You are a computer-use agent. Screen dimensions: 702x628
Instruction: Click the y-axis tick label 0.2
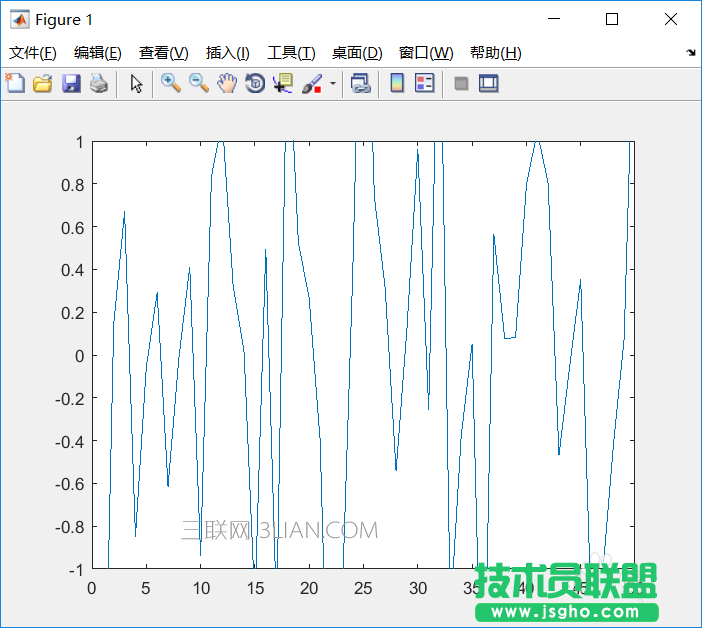(x=73, y=313)
